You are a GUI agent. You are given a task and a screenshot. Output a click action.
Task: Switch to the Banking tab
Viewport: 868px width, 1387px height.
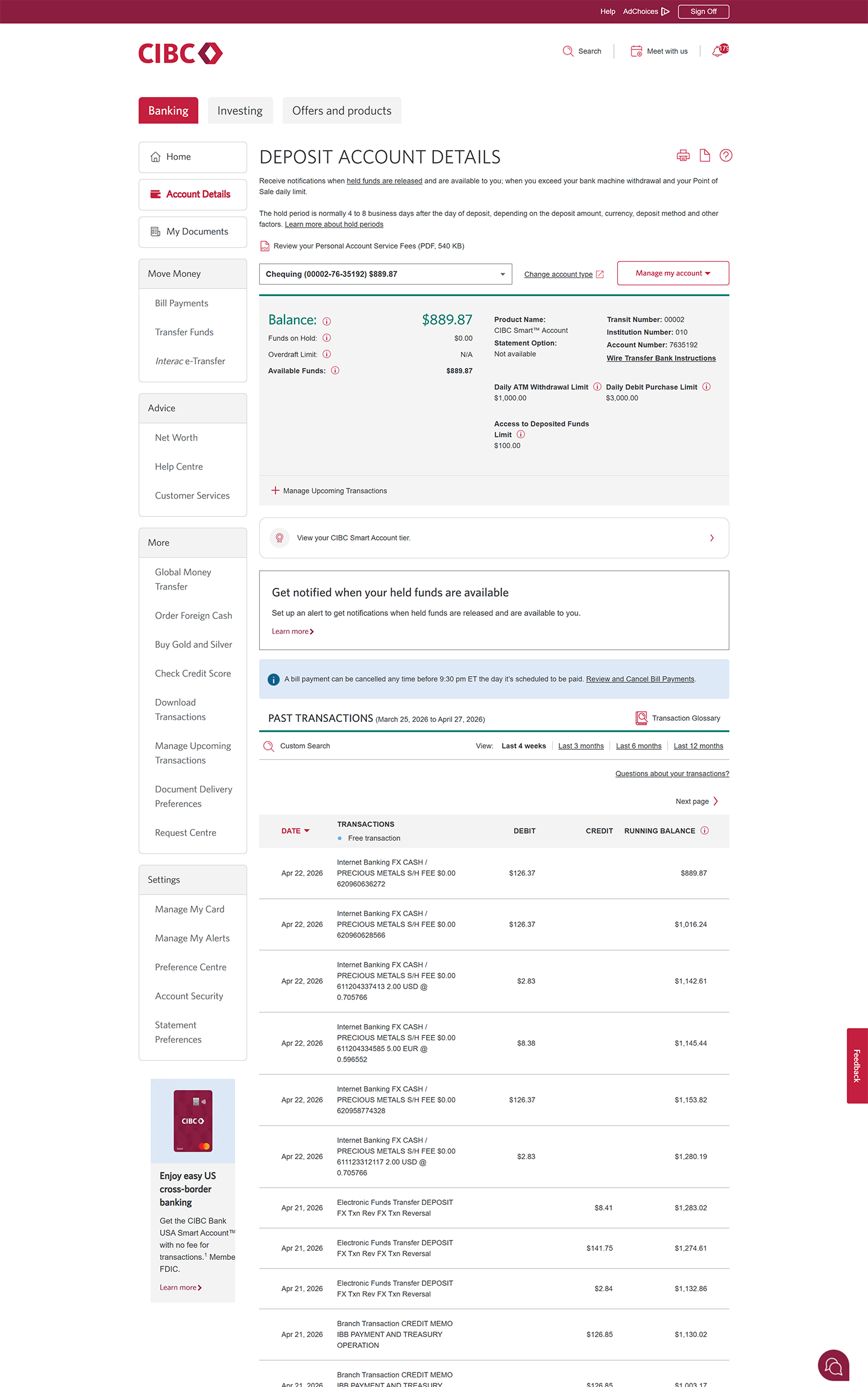(x=168, y=110)
